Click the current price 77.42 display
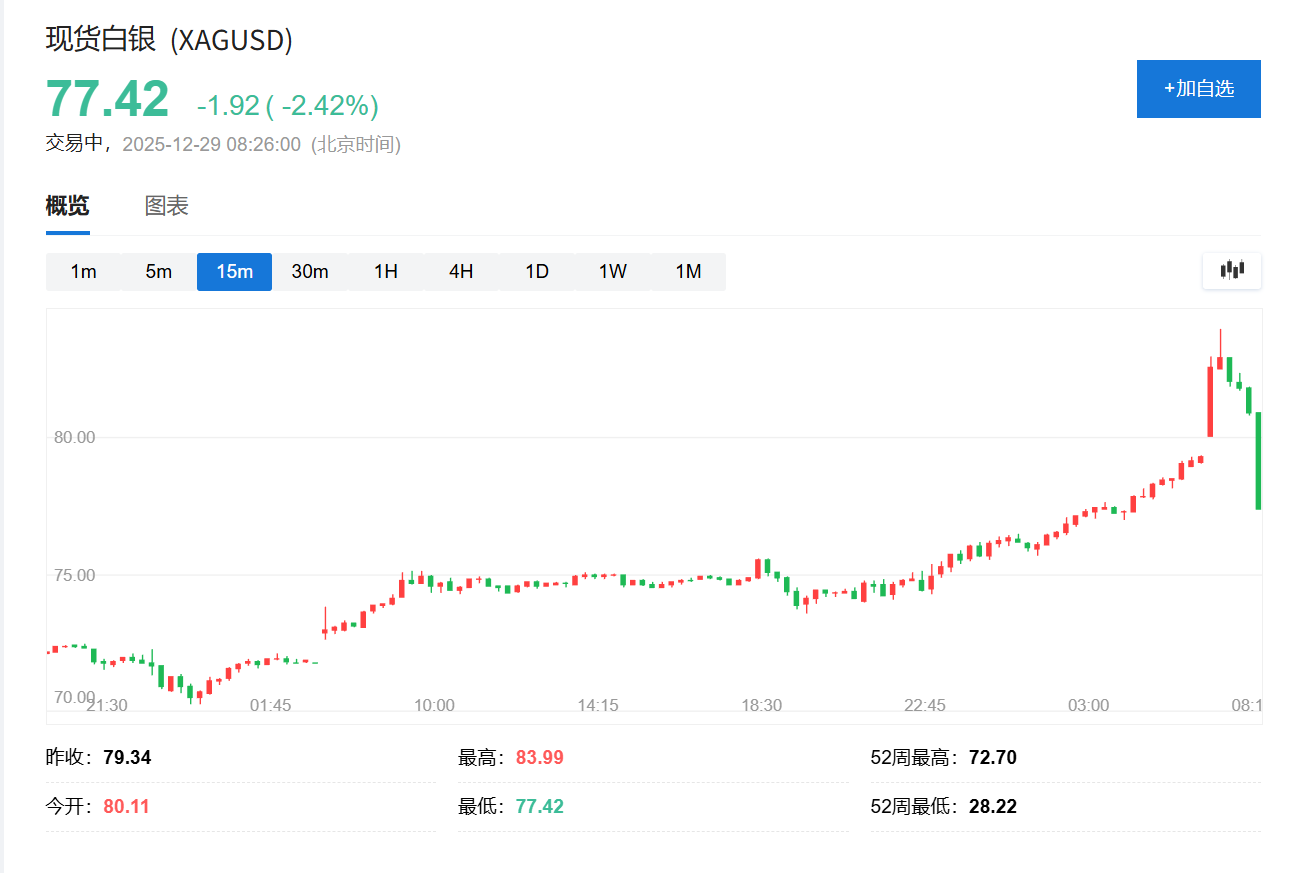The image size is (1300, 873). click(x=106, y=99)
